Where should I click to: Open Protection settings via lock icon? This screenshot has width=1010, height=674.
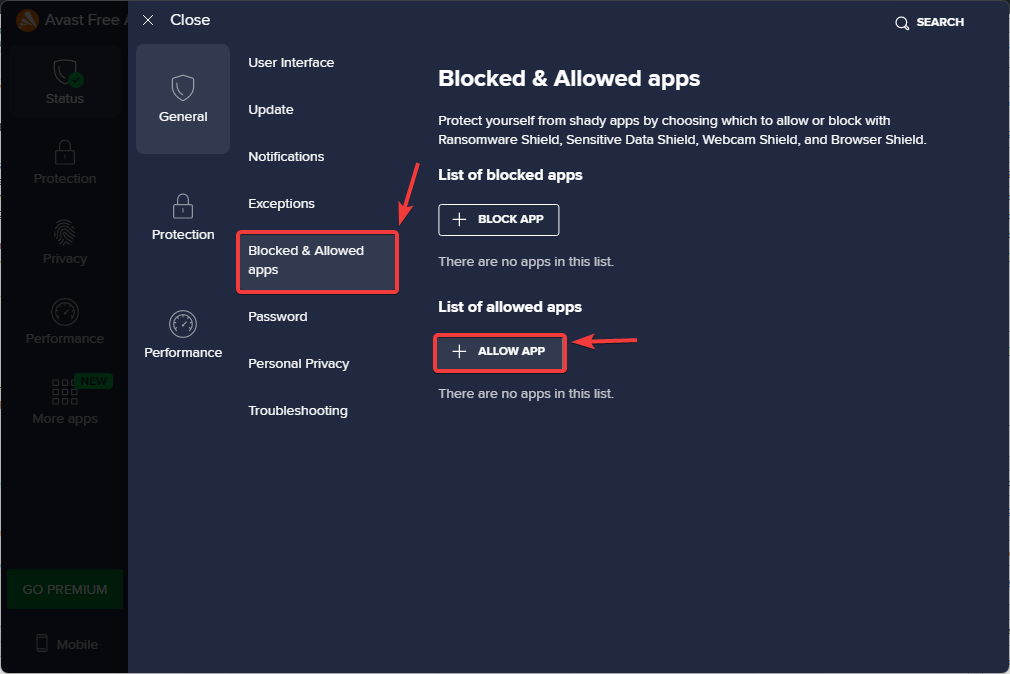coord(183,207)
